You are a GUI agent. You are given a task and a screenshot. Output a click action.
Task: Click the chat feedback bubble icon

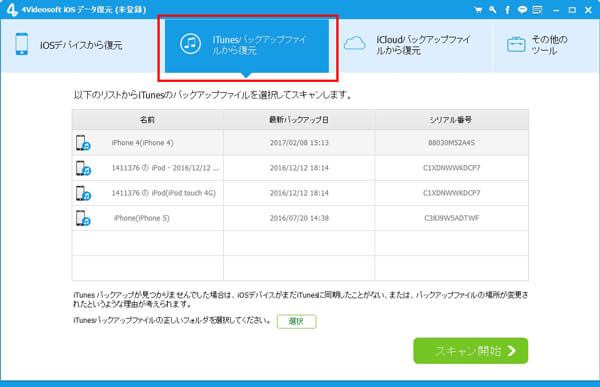[x=522, y=10]
